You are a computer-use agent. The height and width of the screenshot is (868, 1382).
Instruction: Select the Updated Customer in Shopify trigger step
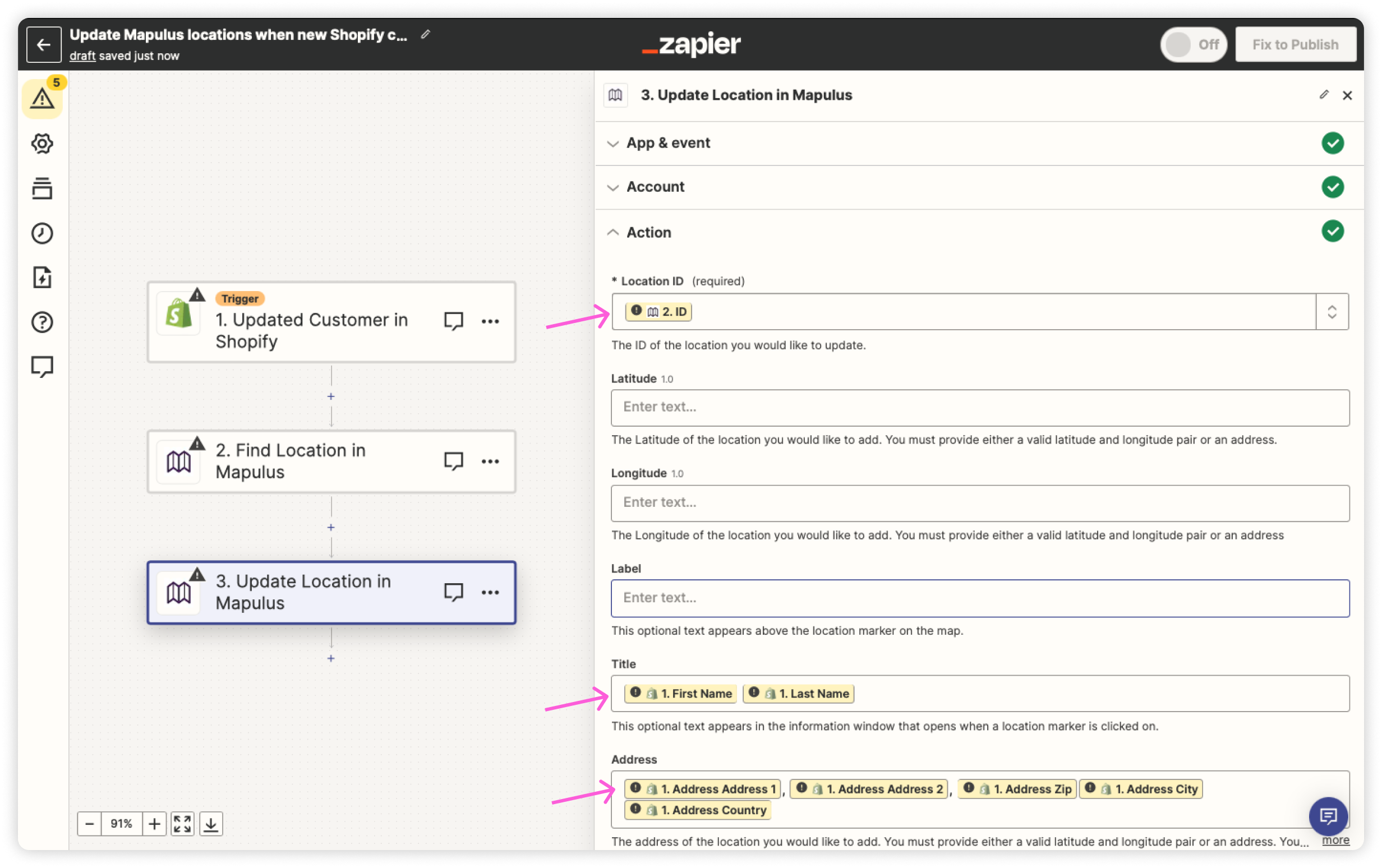(x=331, y=322)
